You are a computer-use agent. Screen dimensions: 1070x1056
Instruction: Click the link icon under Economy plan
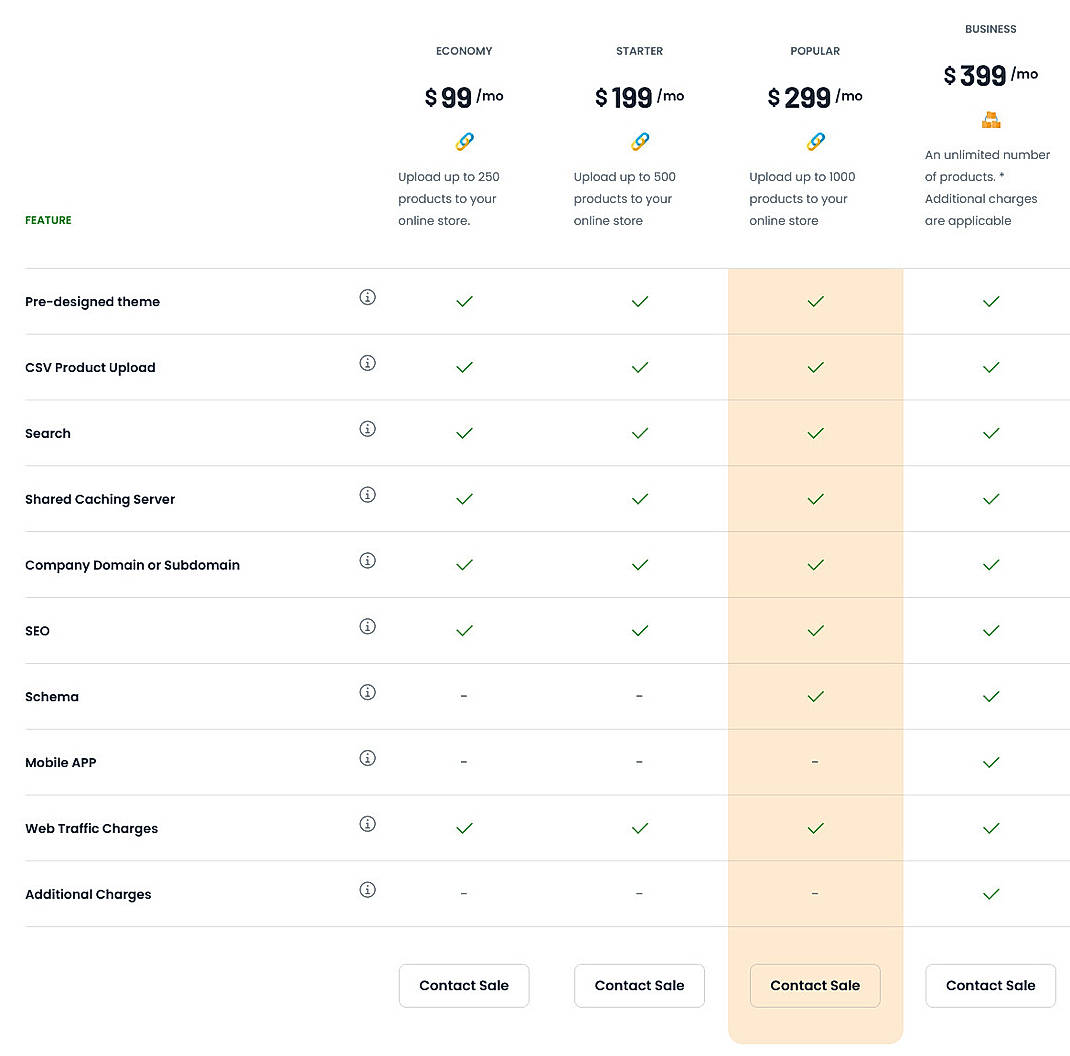coord(464,142)
